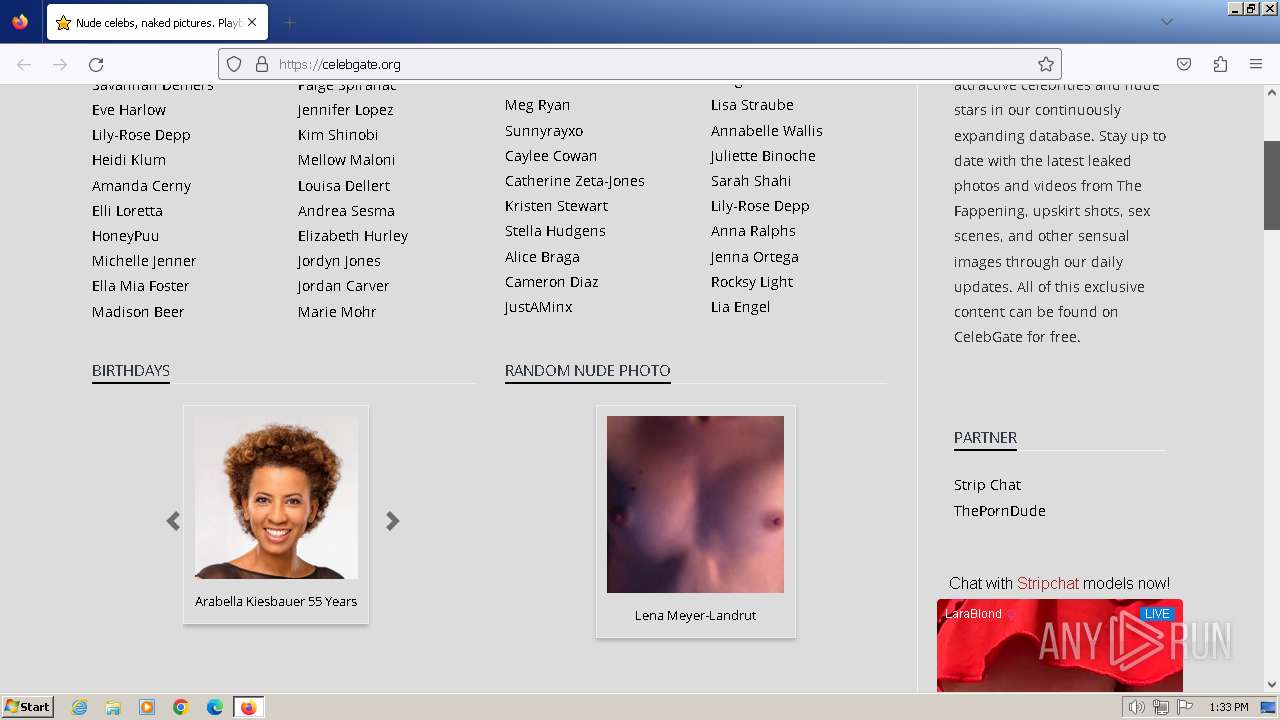This screenshot has width=1280, height=720.
Task: Select the HoneyPuu link
Action: (125, 236)
